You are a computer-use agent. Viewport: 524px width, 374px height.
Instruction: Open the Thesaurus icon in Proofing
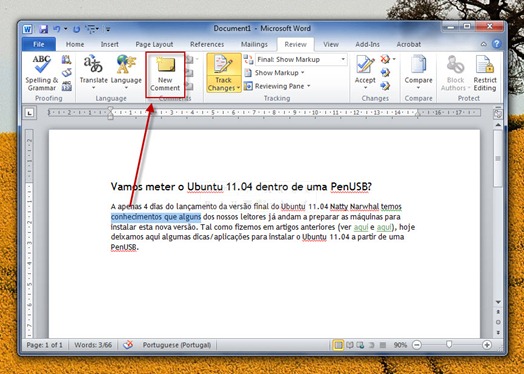[x=67, y=73]
